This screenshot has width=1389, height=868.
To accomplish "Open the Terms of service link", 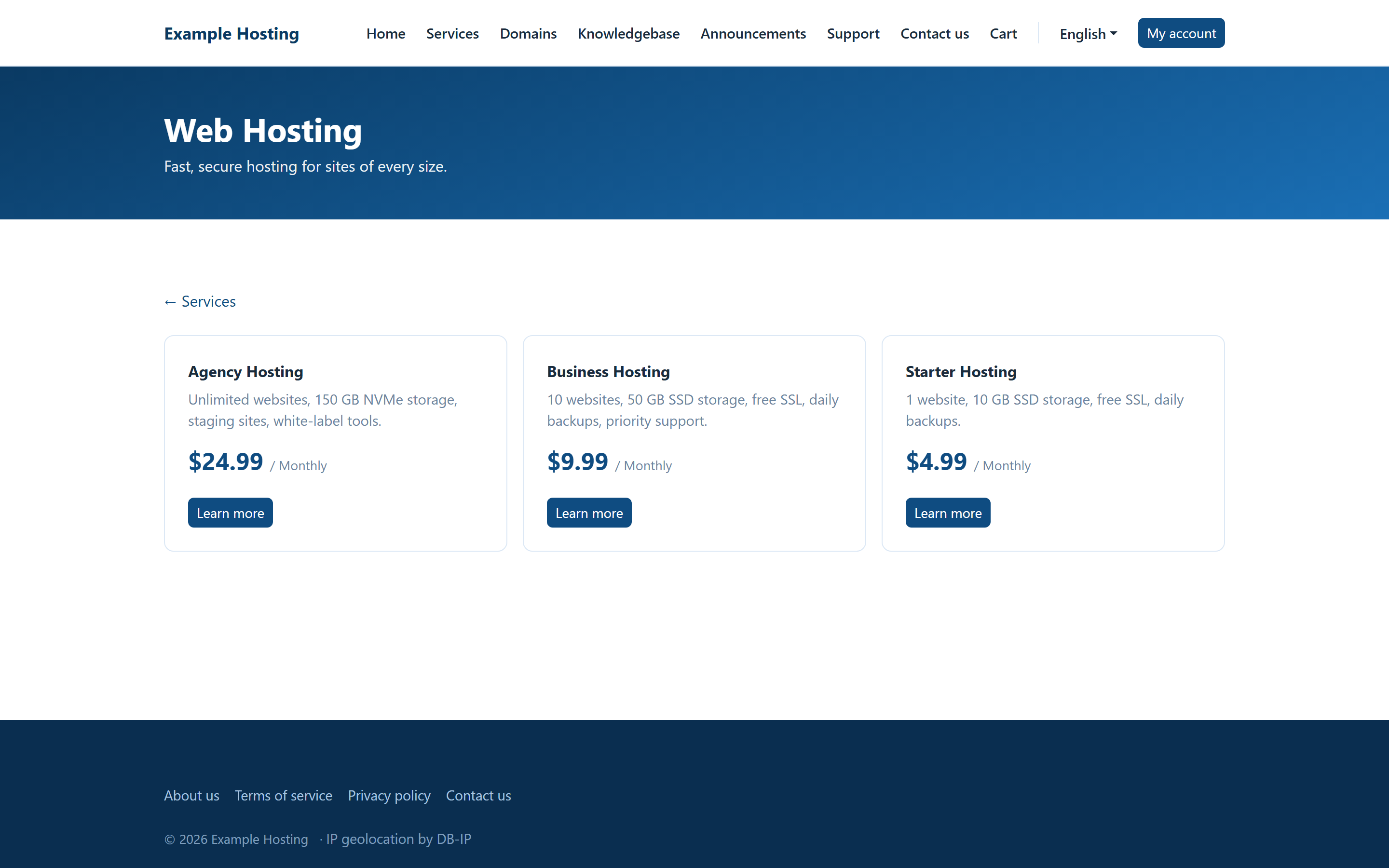I will (284, 796).
